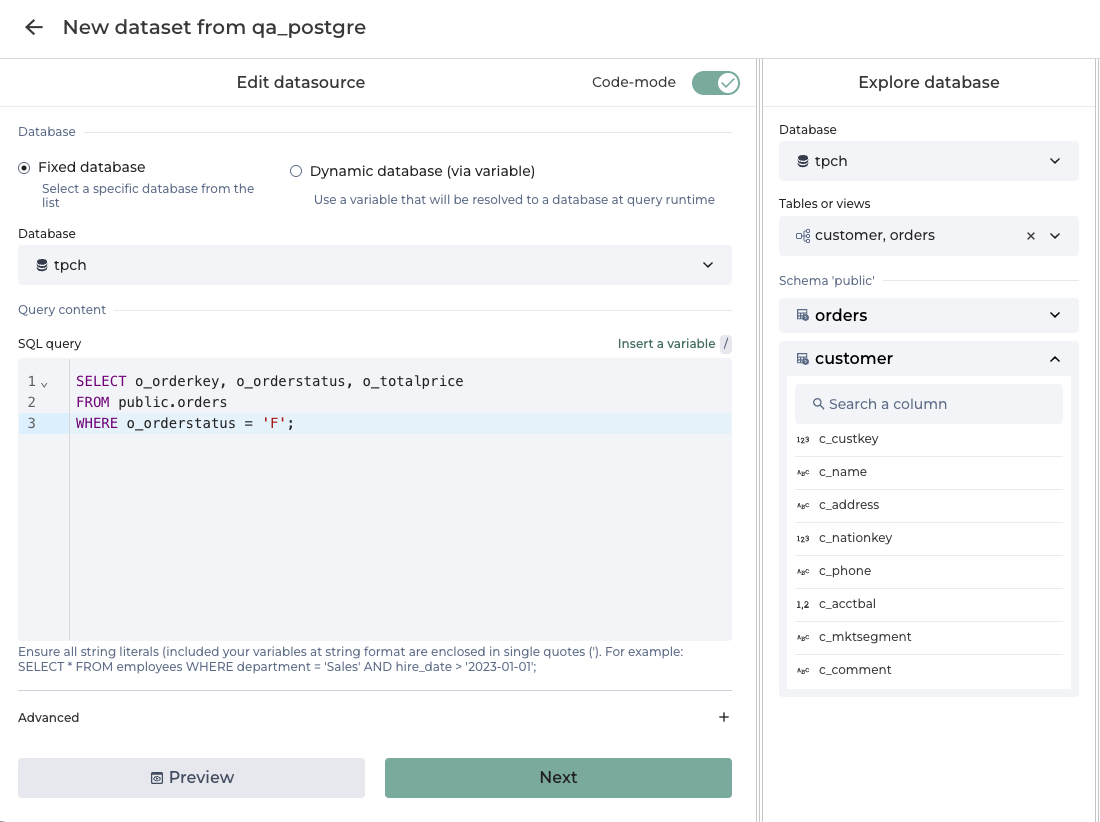
Task: Click the clear icon in Tables or views
Action: click(1031, 236)
